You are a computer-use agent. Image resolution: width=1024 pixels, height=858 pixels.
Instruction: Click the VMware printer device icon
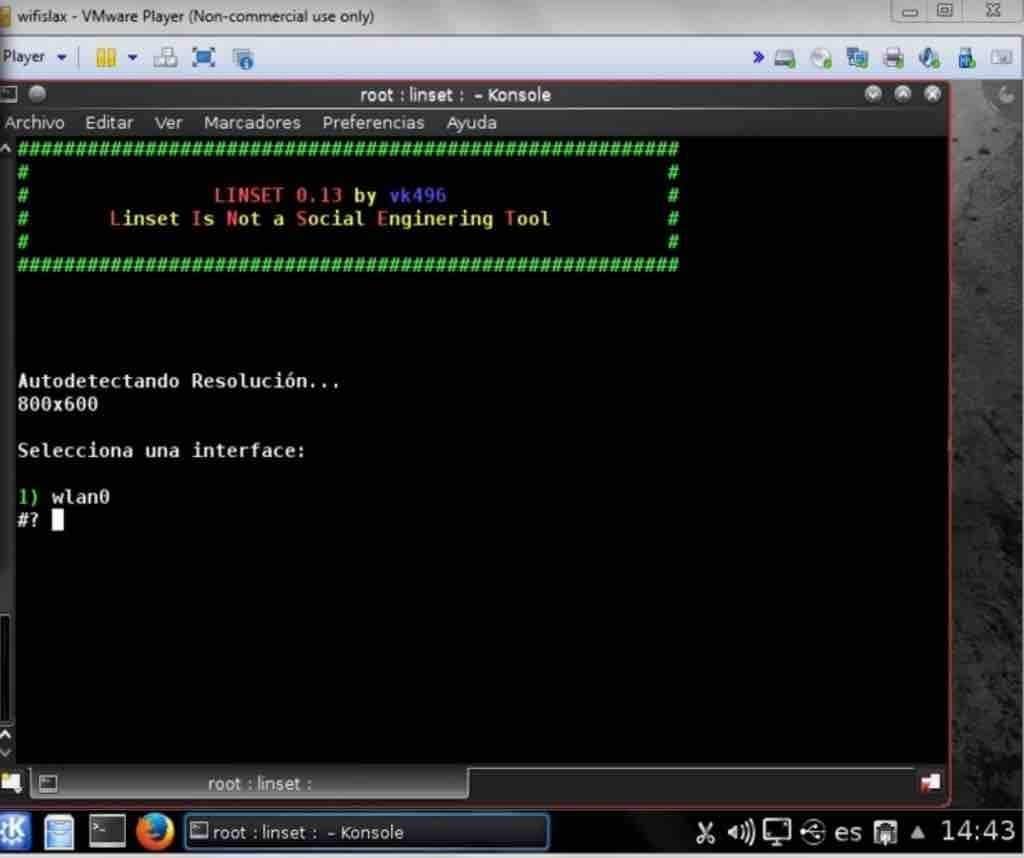point(893,58)
